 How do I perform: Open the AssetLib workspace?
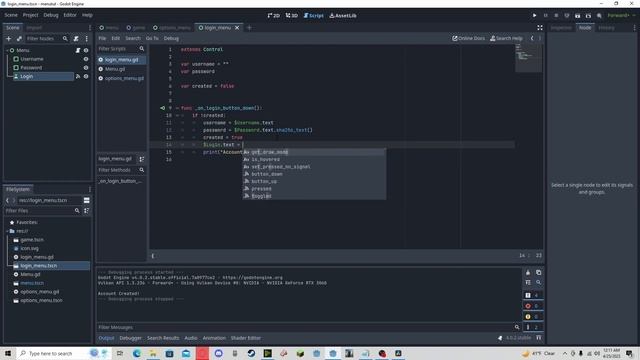tap(343, 16)
